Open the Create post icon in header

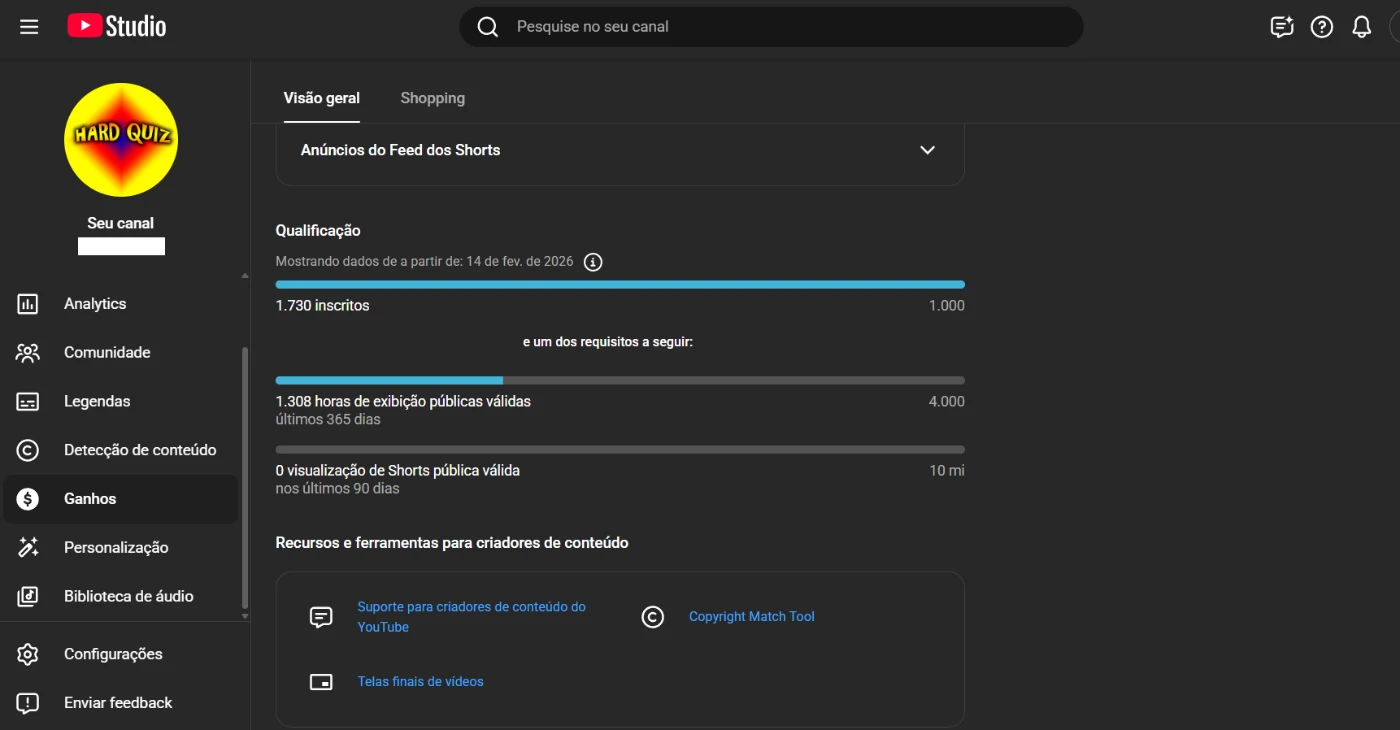(x=1281, y=27)
